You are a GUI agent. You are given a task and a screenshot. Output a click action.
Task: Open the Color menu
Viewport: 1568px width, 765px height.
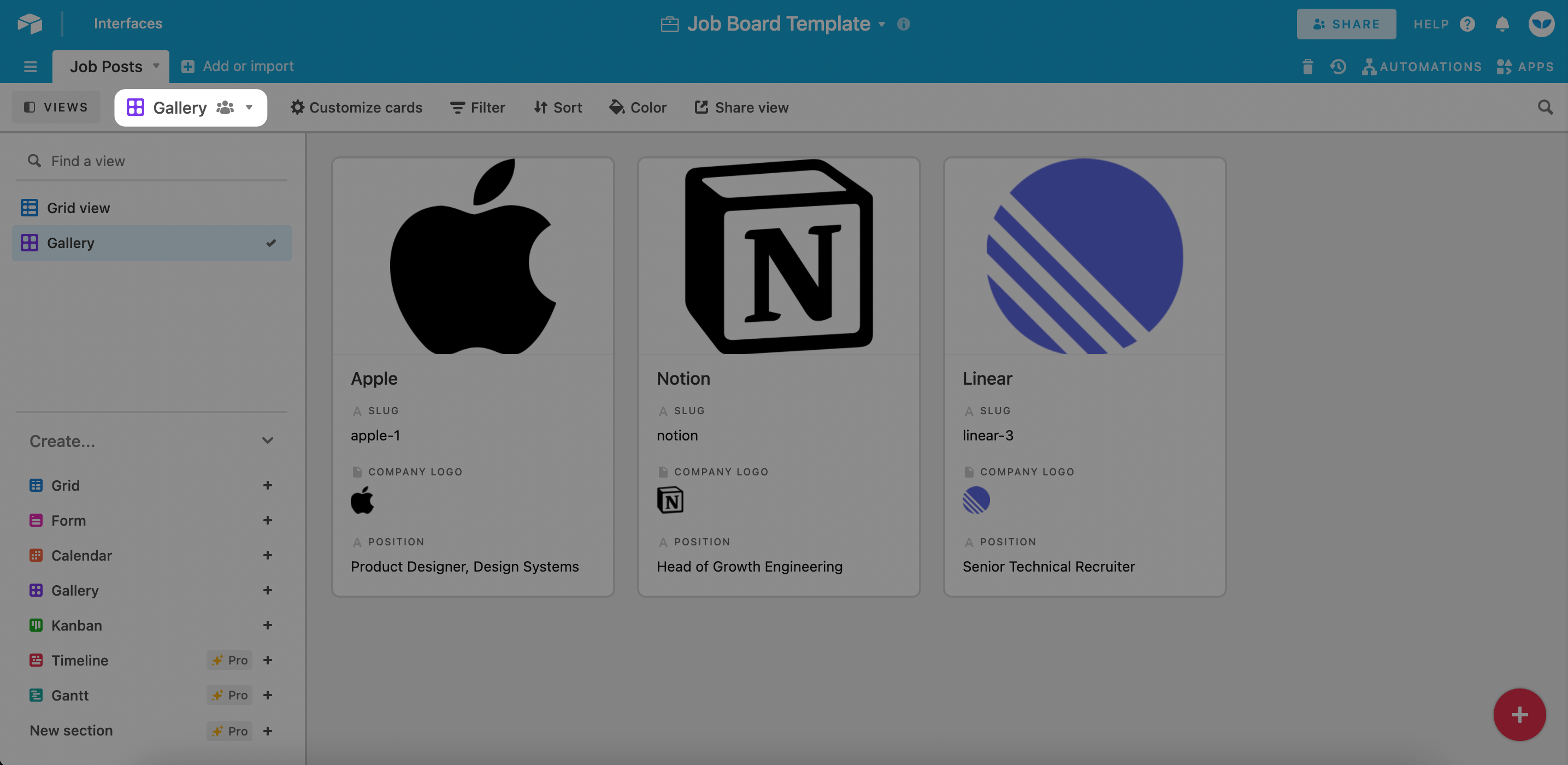click(x=637, y=107)
